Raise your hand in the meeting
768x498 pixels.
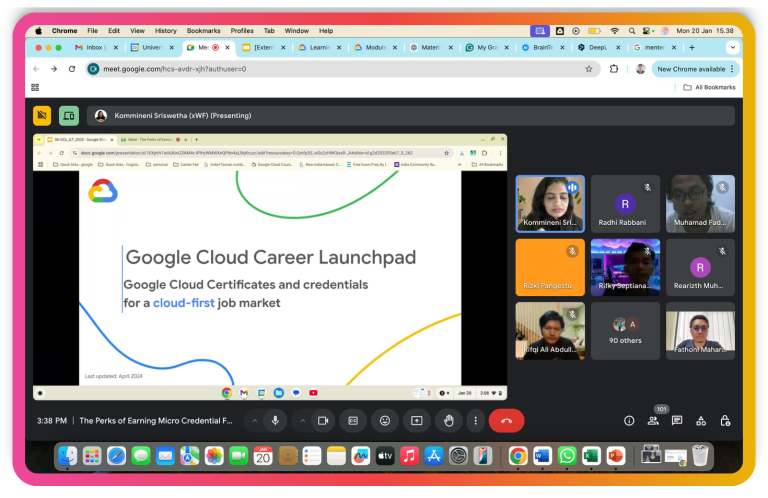click(x=449, y=421)
